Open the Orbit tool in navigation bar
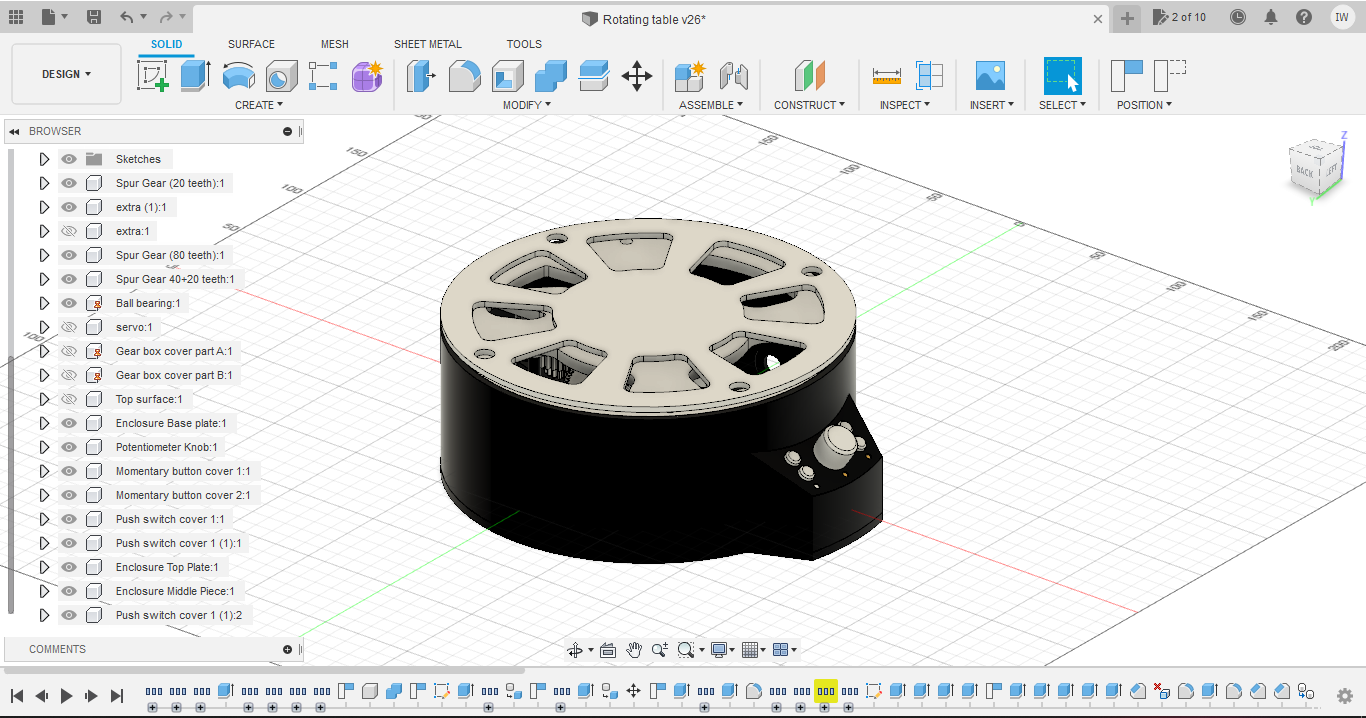Screen dimensions: 1366x718 (x=575, y=650)
